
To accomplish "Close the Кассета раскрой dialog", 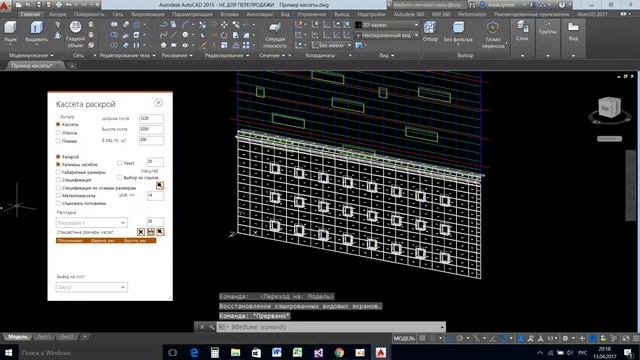I will 158,102.
